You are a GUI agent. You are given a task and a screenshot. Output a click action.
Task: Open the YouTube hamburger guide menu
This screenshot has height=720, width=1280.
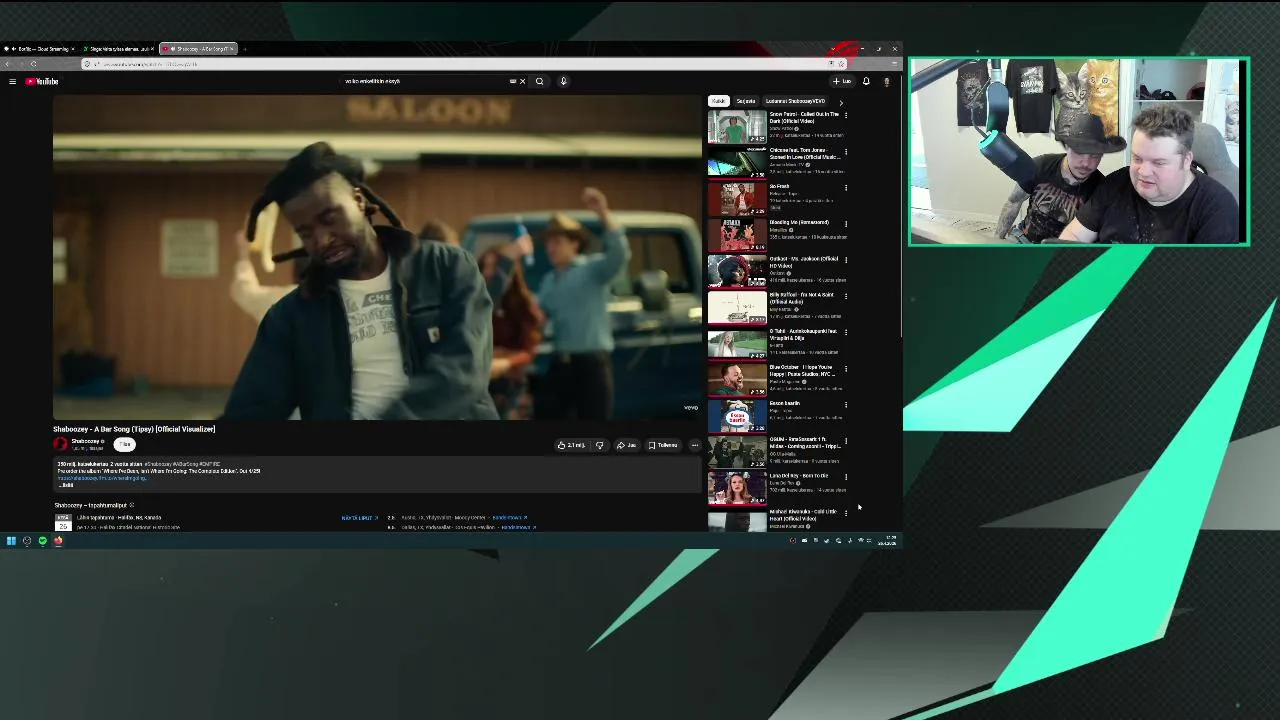[12, 81]
